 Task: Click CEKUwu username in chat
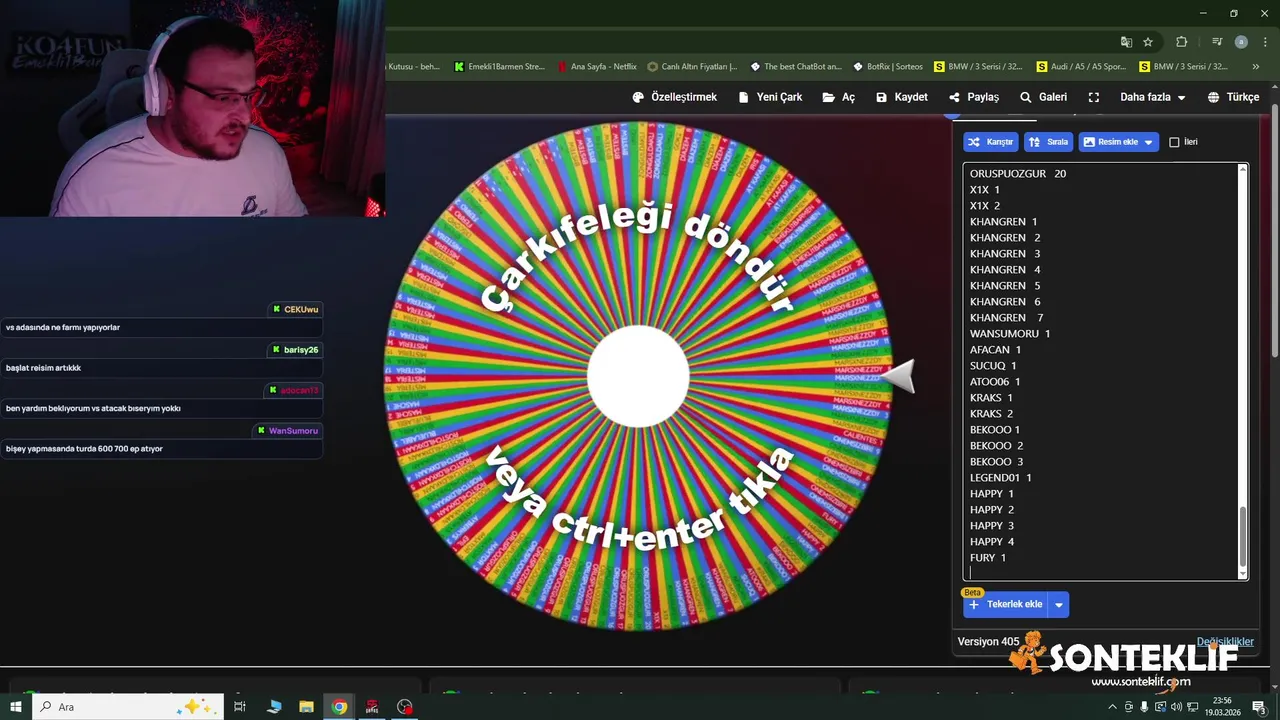[x=301, y=310]
